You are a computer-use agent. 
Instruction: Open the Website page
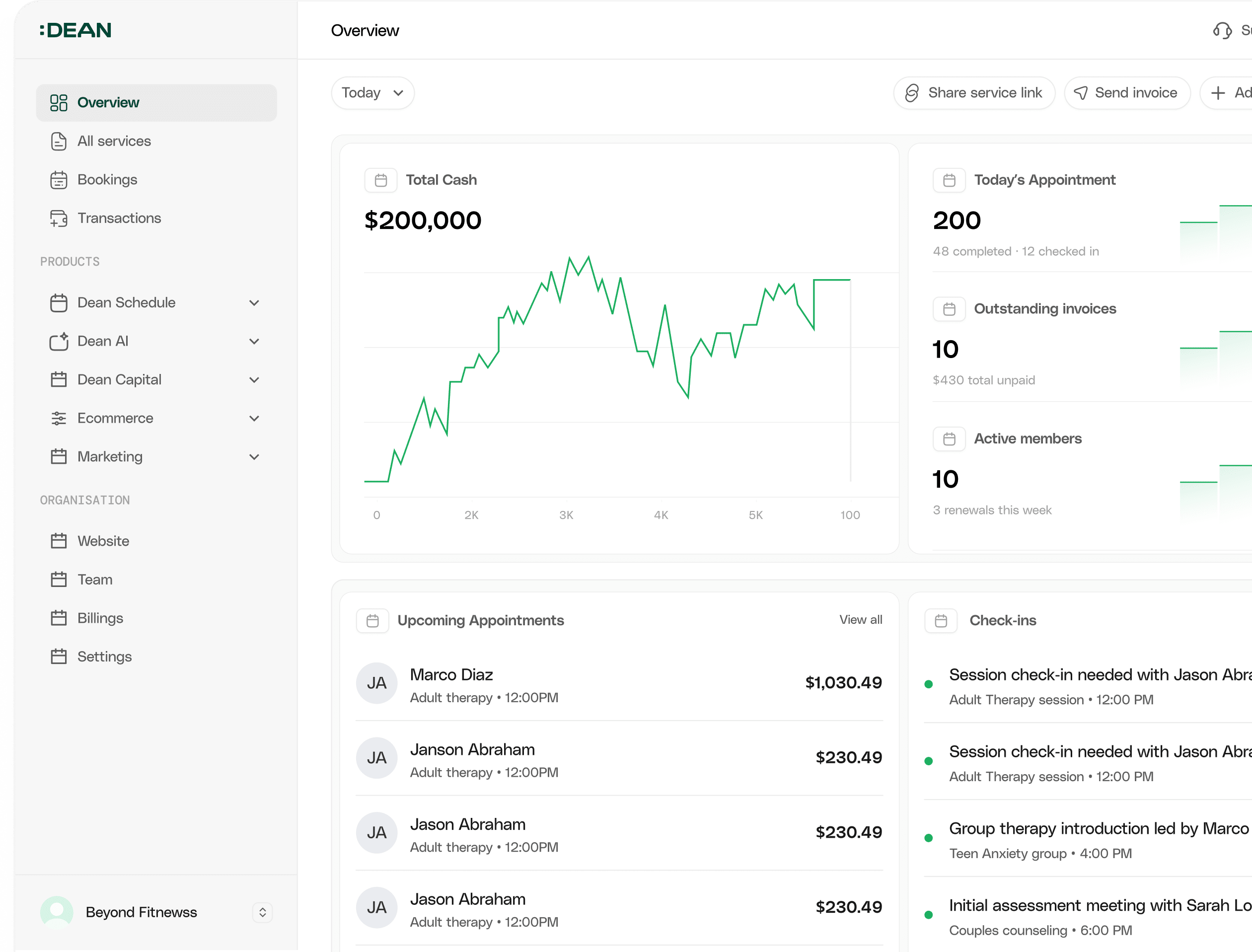click(156, 541)
